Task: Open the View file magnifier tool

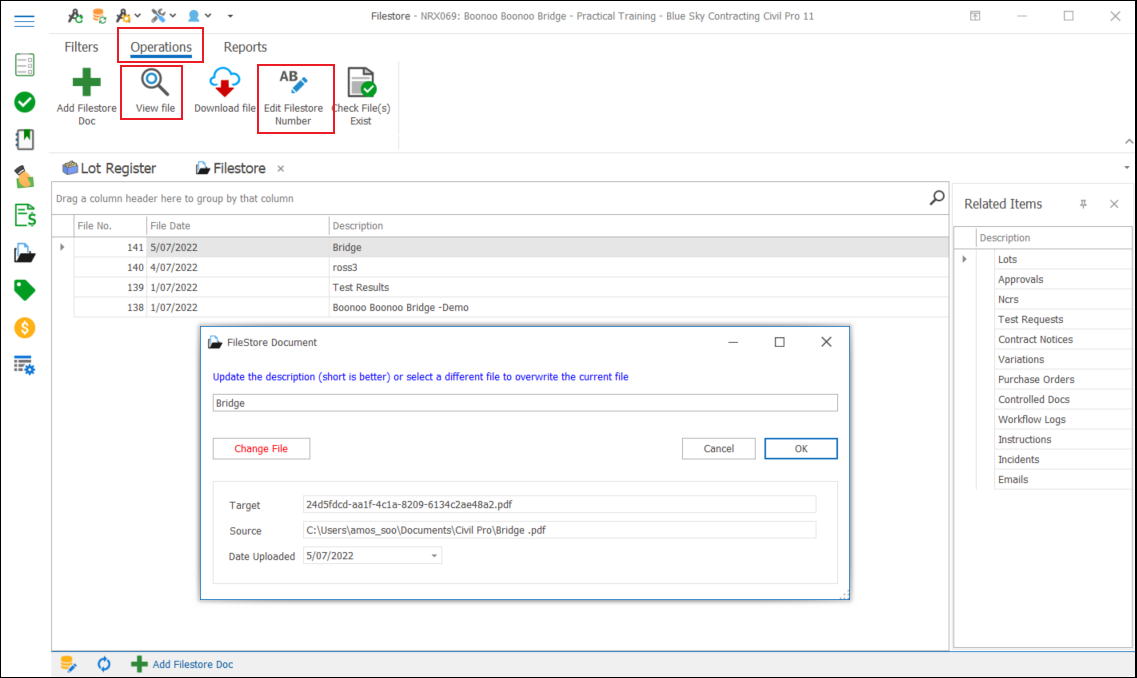Action: click(x=154, y=84)
